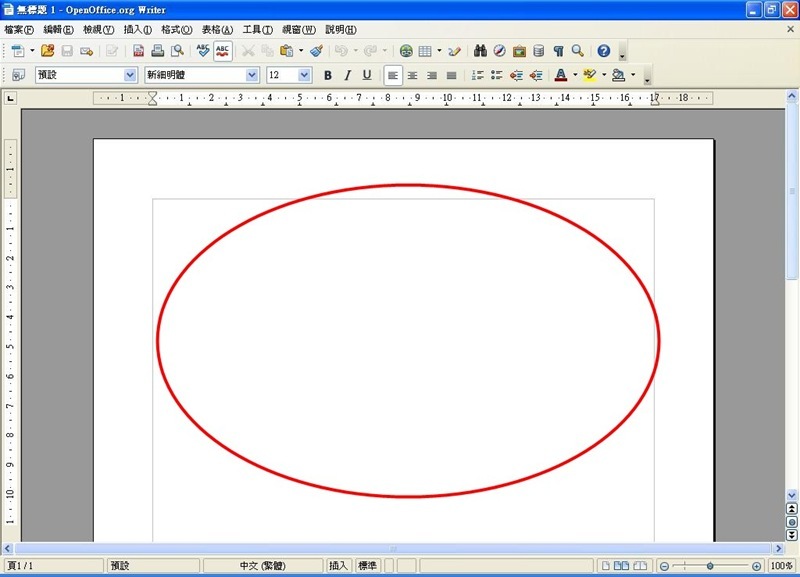800x577 pixels.
Task: Expand New document dropdown arrow
Action: (x=32, y=51)
